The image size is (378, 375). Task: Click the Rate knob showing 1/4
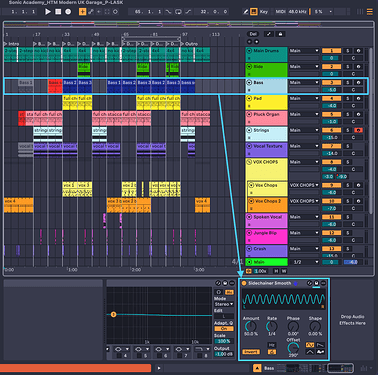click(272, 326)
